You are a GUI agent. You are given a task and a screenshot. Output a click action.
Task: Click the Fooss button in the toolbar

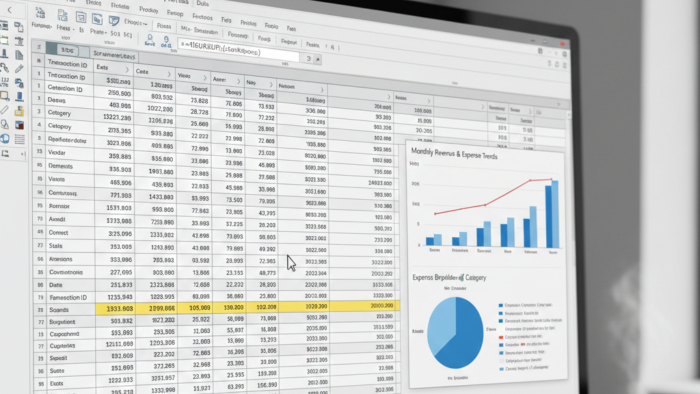[x=164, y=26]
